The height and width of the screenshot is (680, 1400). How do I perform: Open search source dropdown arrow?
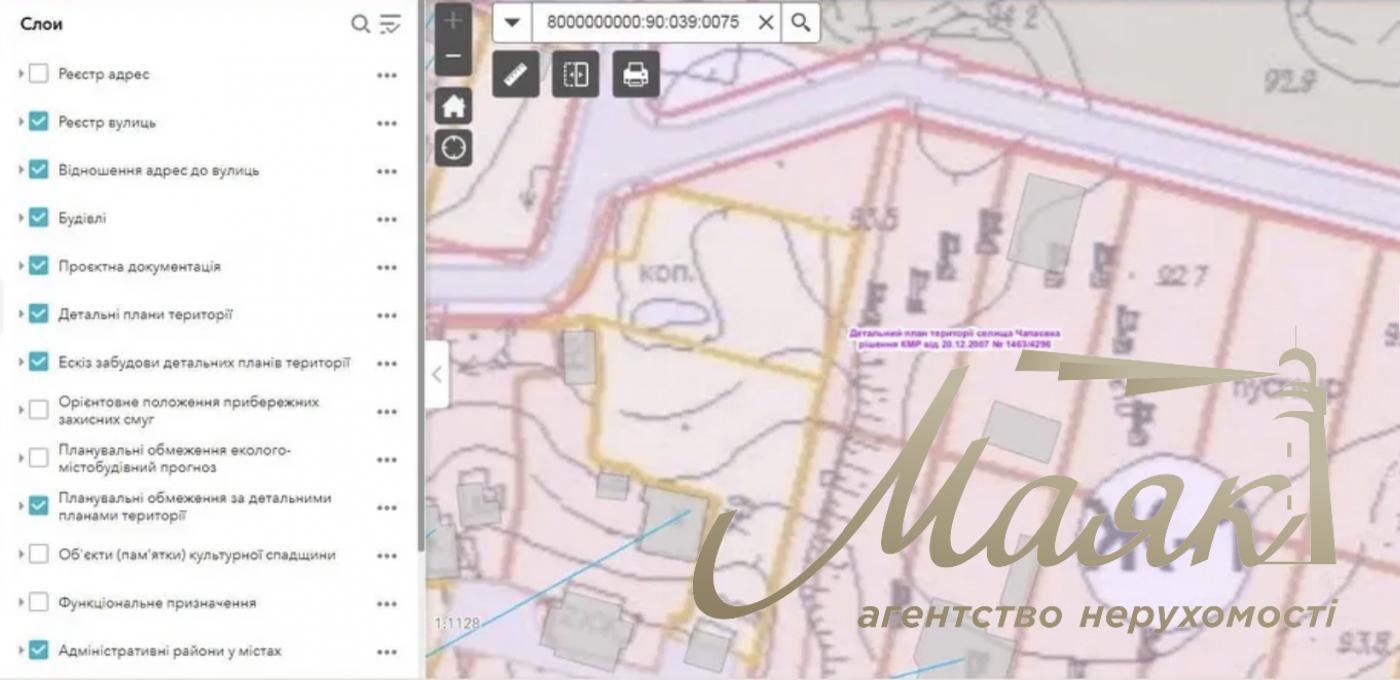coord(512,22)
